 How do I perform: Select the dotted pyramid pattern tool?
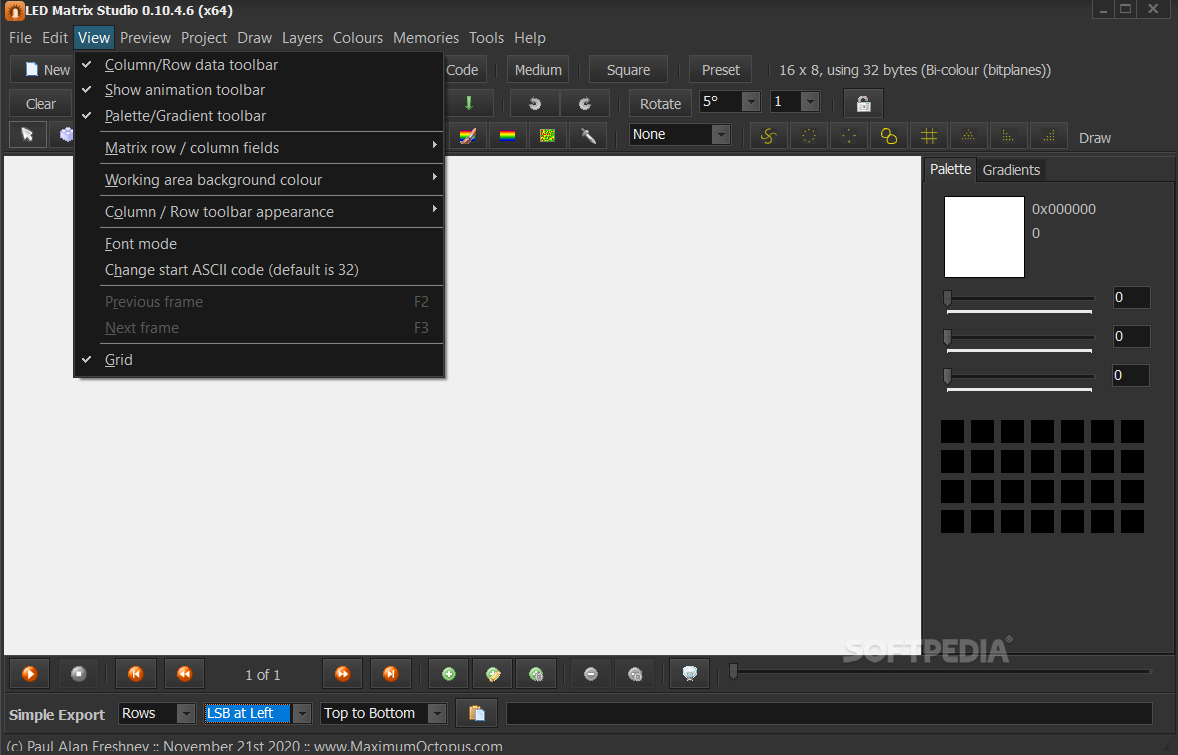[968, 136]
